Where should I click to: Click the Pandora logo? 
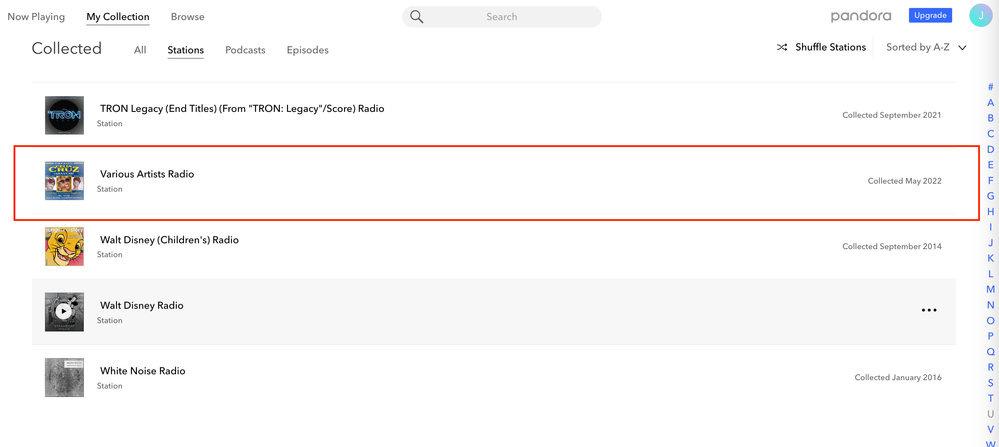(860, 16)
